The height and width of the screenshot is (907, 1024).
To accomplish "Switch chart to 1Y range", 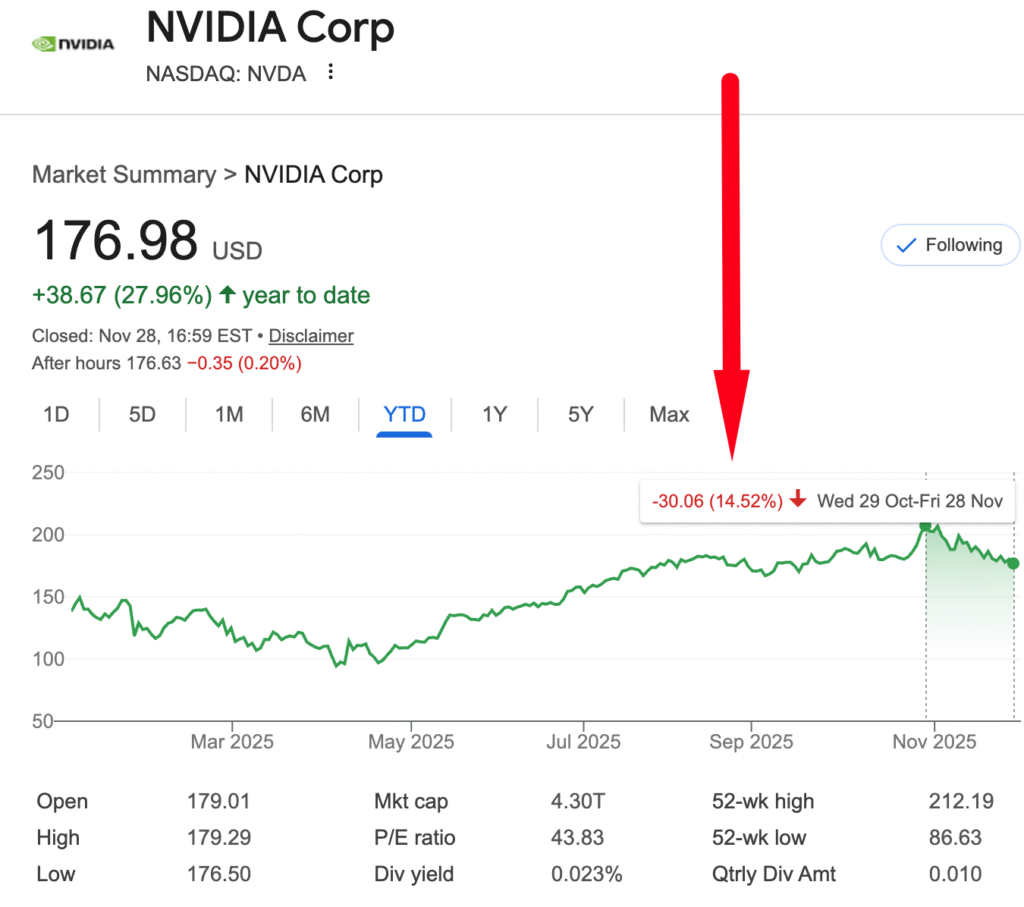I will [494, 414].
